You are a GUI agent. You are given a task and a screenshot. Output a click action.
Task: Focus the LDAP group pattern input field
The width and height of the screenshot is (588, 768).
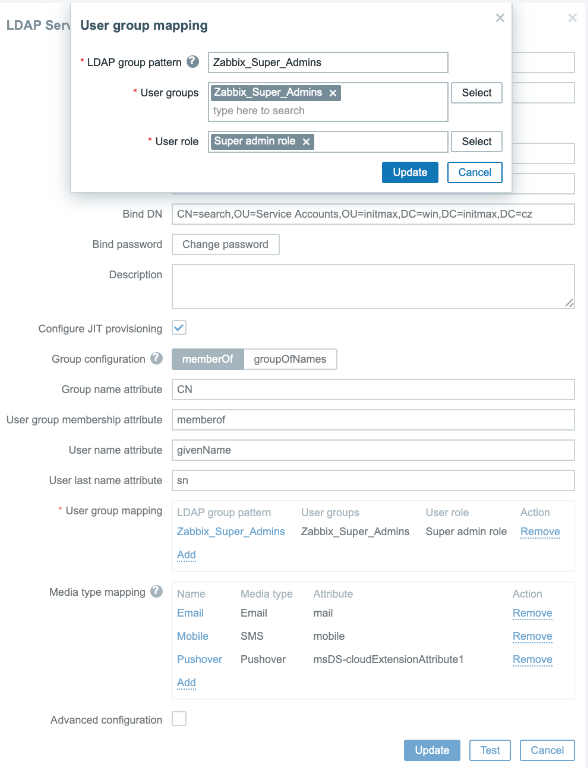point(328,62)
